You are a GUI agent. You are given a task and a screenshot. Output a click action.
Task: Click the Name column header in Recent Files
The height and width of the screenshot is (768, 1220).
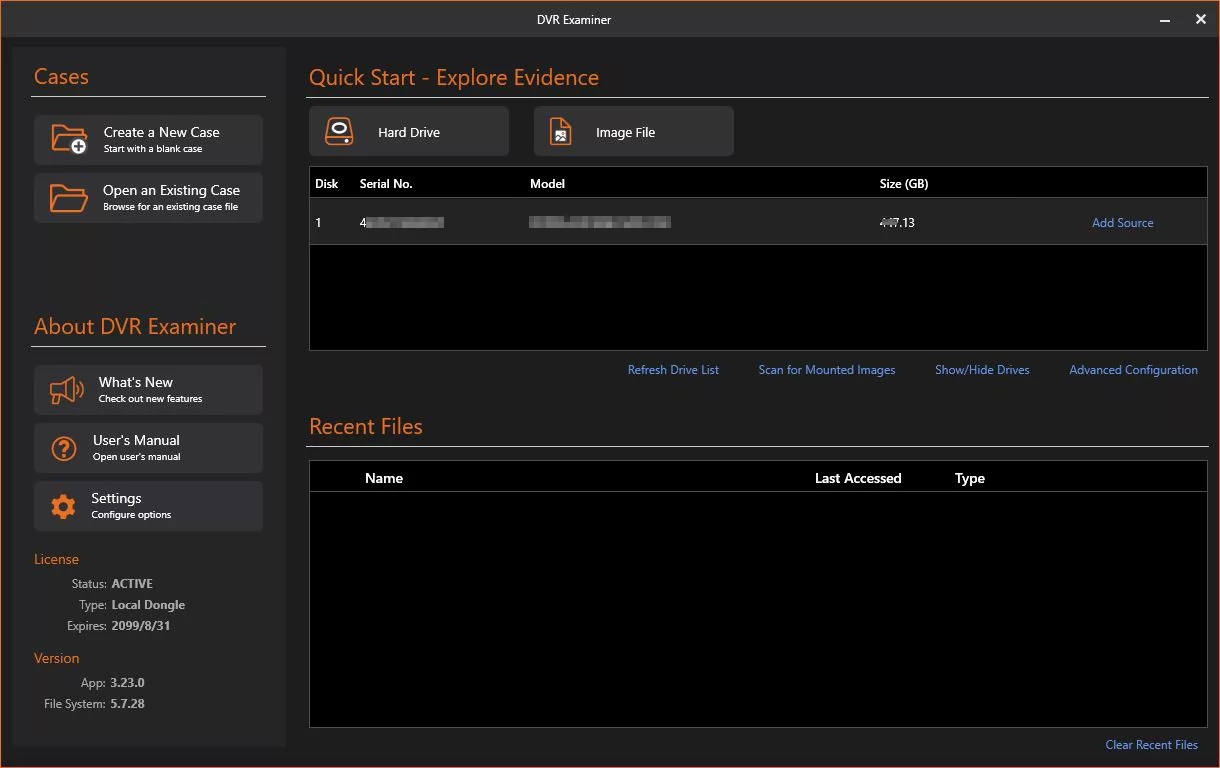pos(384,478)
